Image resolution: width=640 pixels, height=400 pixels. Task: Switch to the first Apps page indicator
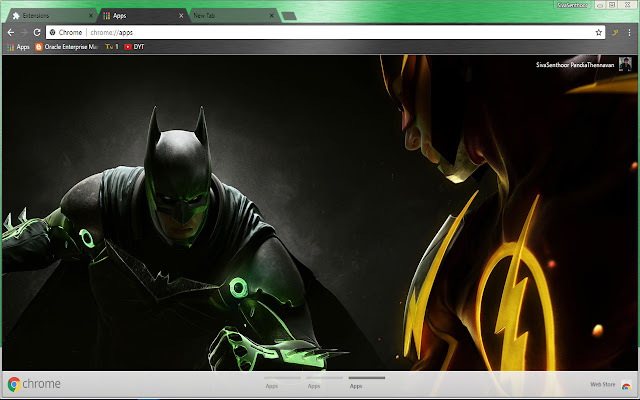pyautogui.click(x=282, y=382)
